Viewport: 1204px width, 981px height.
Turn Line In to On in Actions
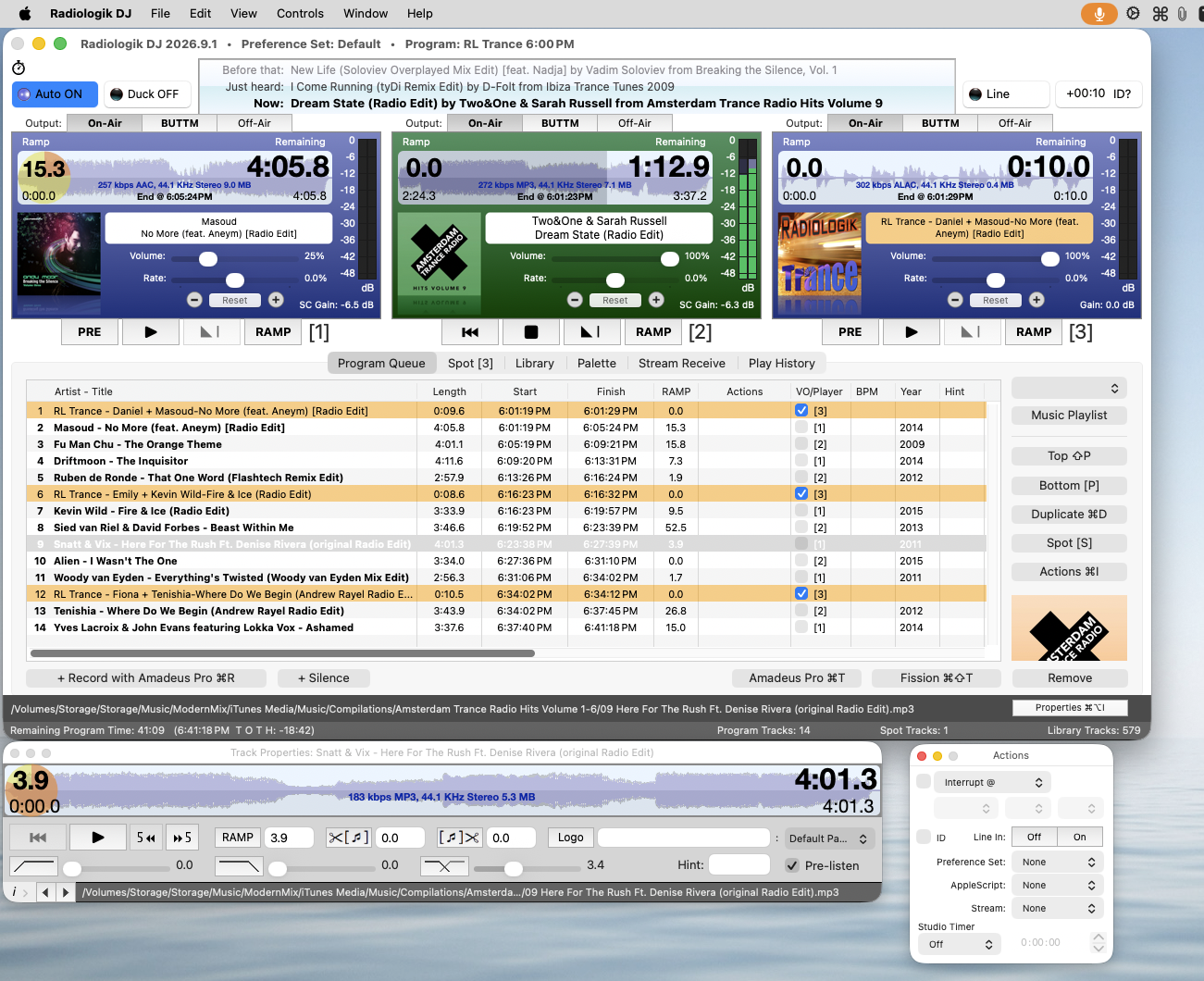(x=1080, y=838)
